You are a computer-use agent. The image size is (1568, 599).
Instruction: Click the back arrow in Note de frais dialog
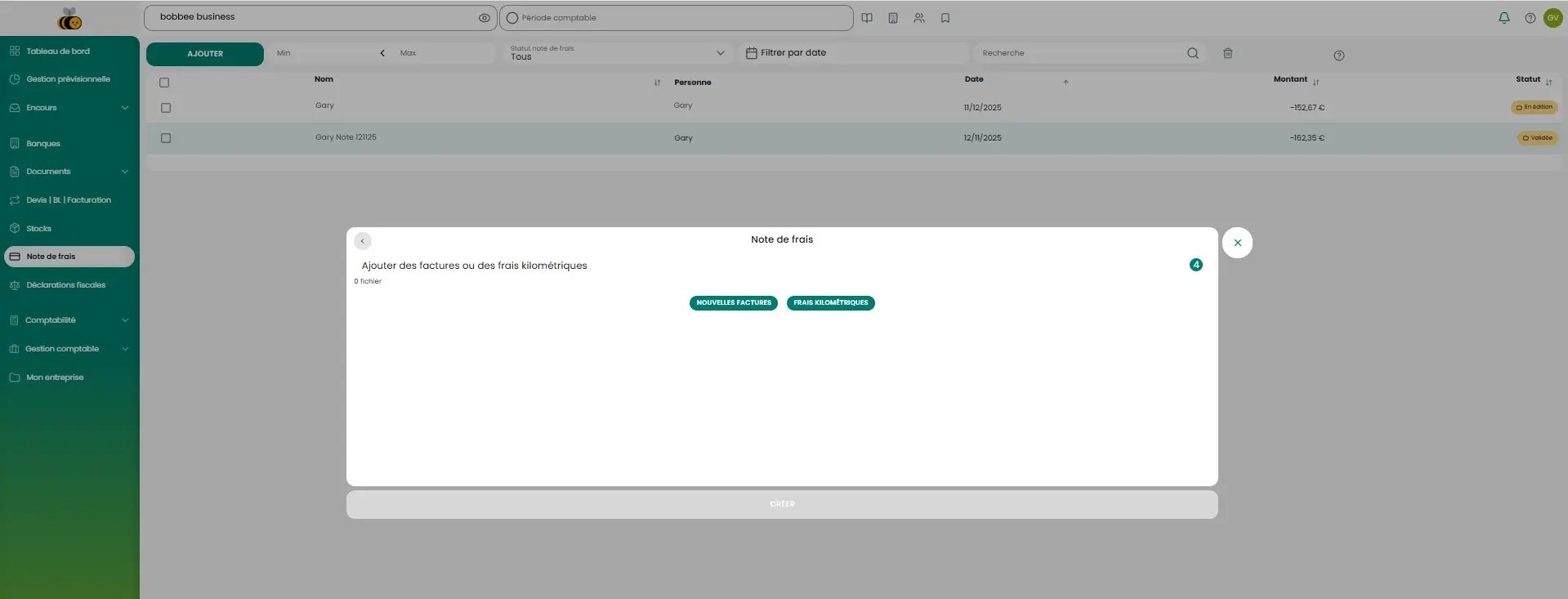click(x=363, y=241)
